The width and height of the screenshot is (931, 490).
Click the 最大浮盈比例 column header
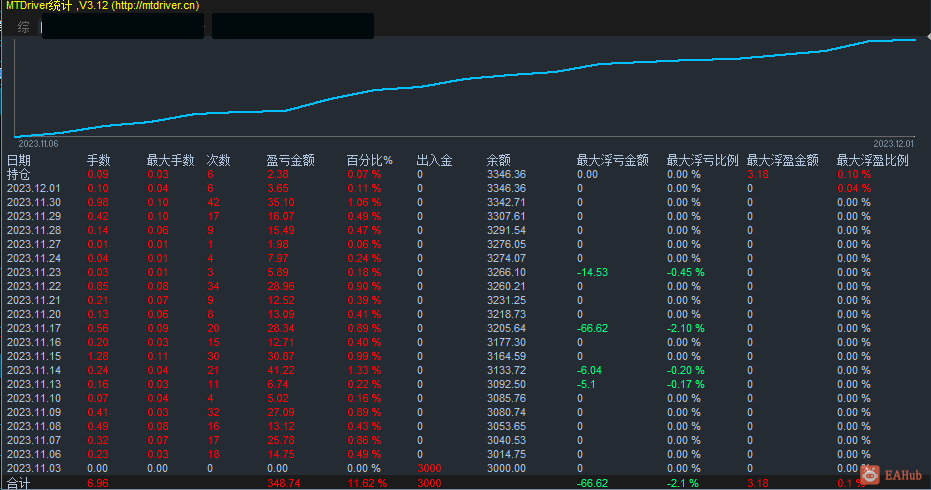point(872,160)
